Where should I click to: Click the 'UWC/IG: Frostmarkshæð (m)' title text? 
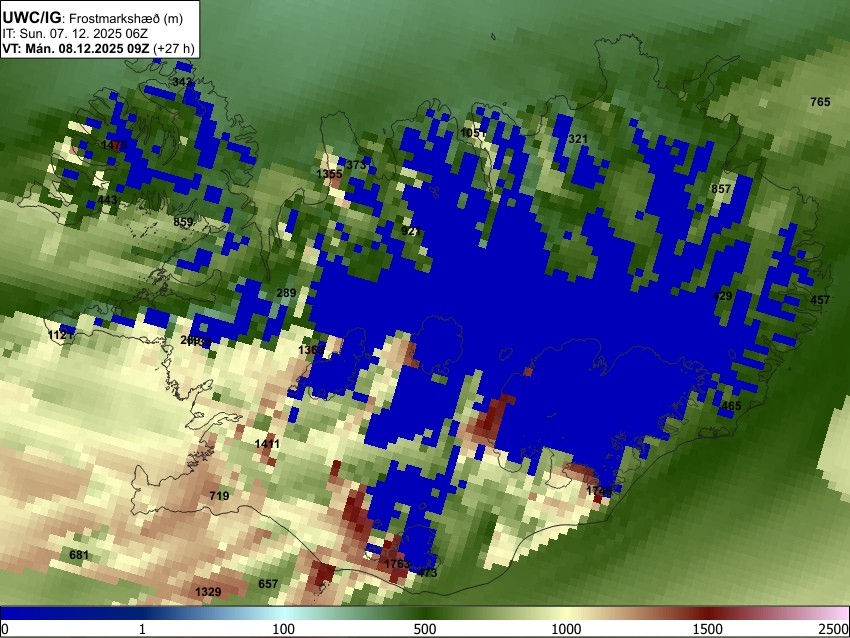point(93,18)
